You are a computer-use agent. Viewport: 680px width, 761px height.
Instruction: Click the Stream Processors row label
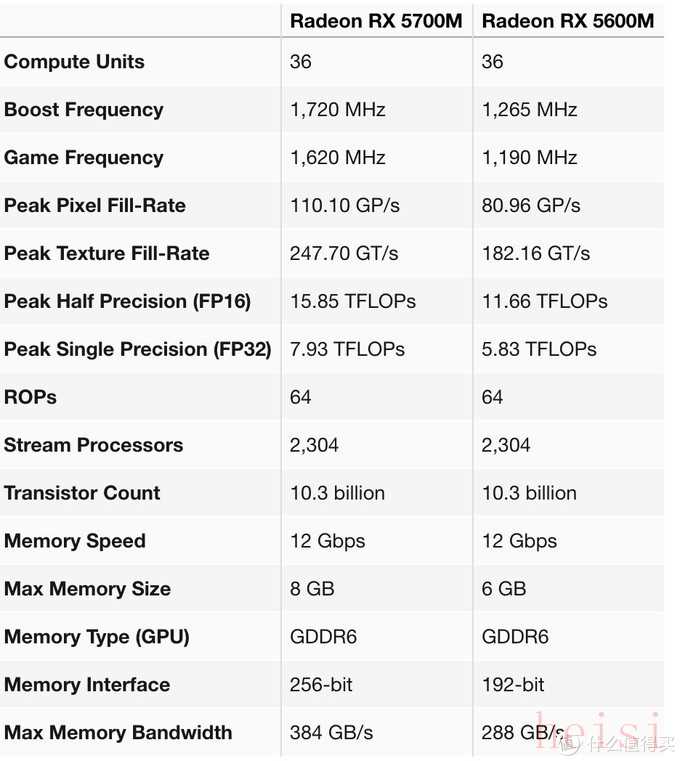pyautogui.click(x=93, y=446)
